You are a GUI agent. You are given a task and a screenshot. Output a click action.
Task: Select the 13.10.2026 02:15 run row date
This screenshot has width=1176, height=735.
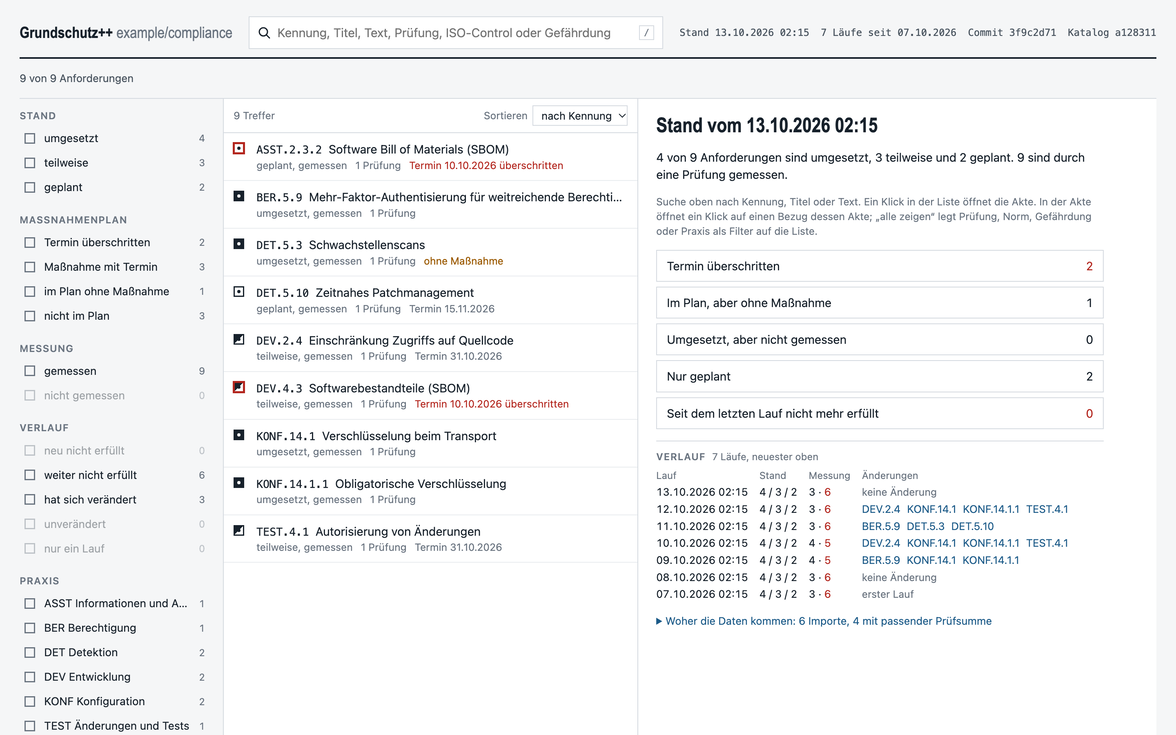(702, 492)
